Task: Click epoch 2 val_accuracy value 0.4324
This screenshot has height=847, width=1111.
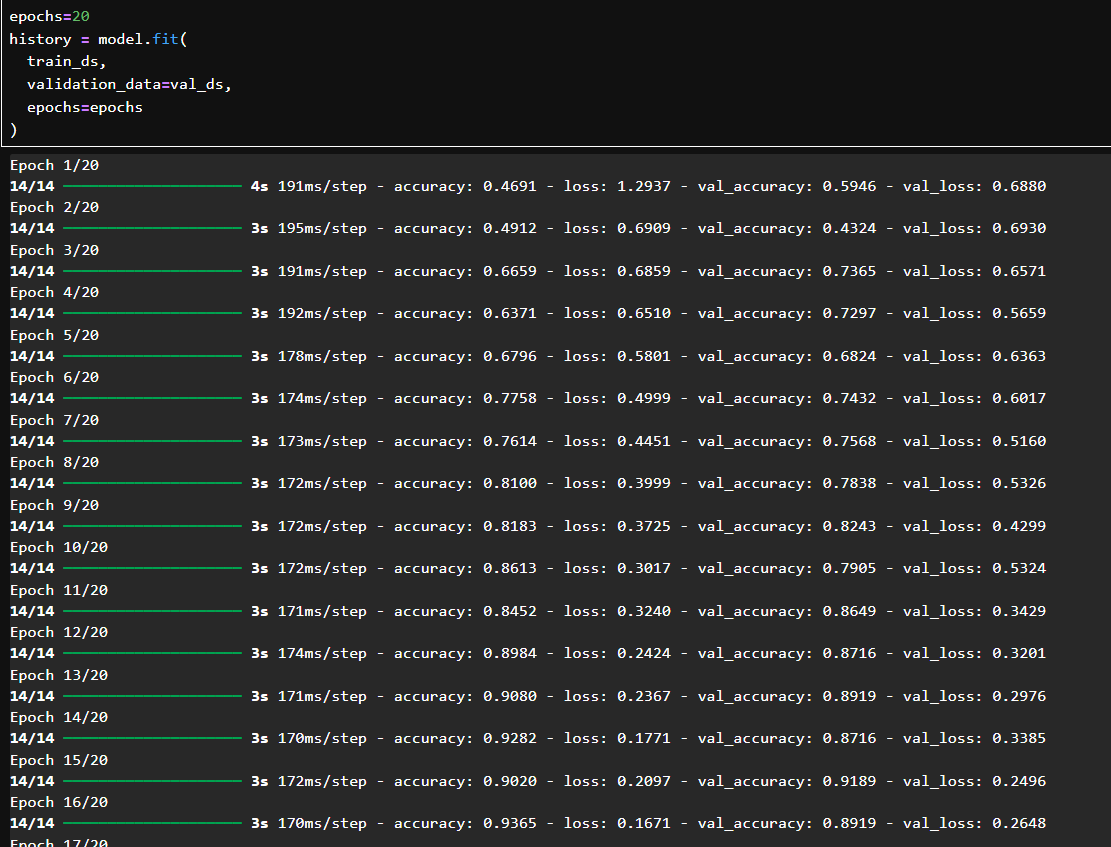Action: 850,228
